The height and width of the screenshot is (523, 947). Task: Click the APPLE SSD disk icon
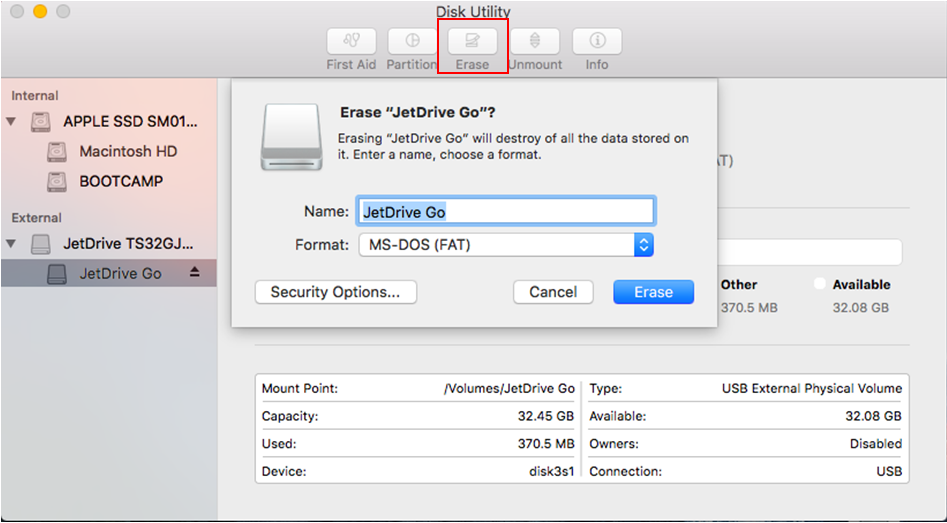tap(41, 123)
